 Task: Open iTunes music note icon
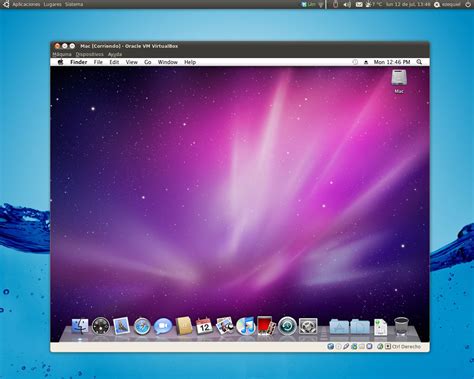pos(245,326)
